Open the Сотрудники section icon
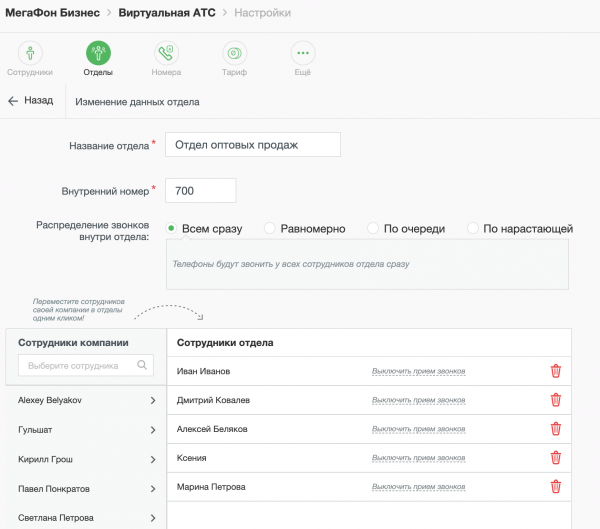600x529 pixels. tap(30, 53)
